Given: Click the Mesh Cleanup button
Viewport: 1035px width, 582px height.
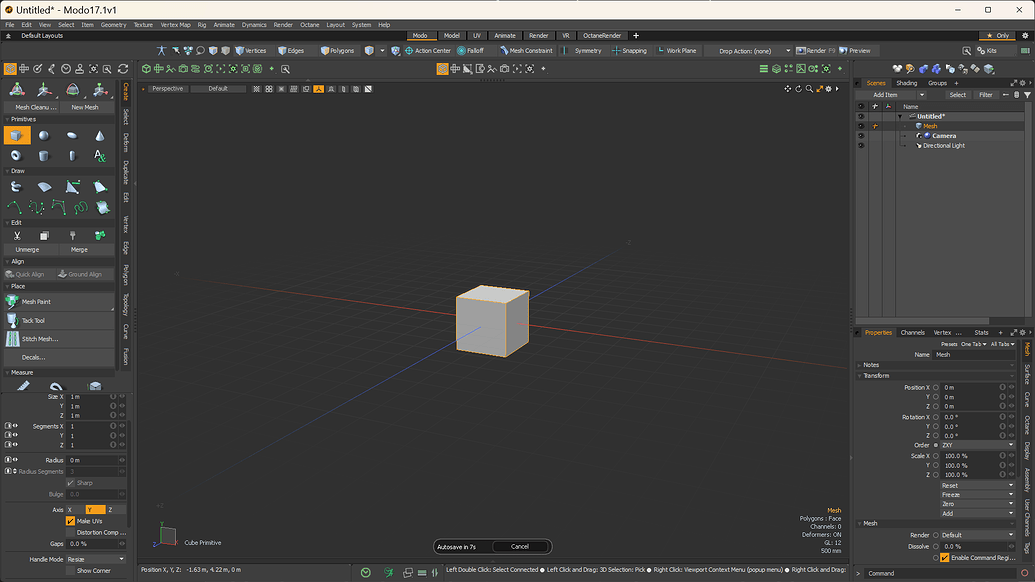Looking at the screenshot, I should [x=32, y=107].
